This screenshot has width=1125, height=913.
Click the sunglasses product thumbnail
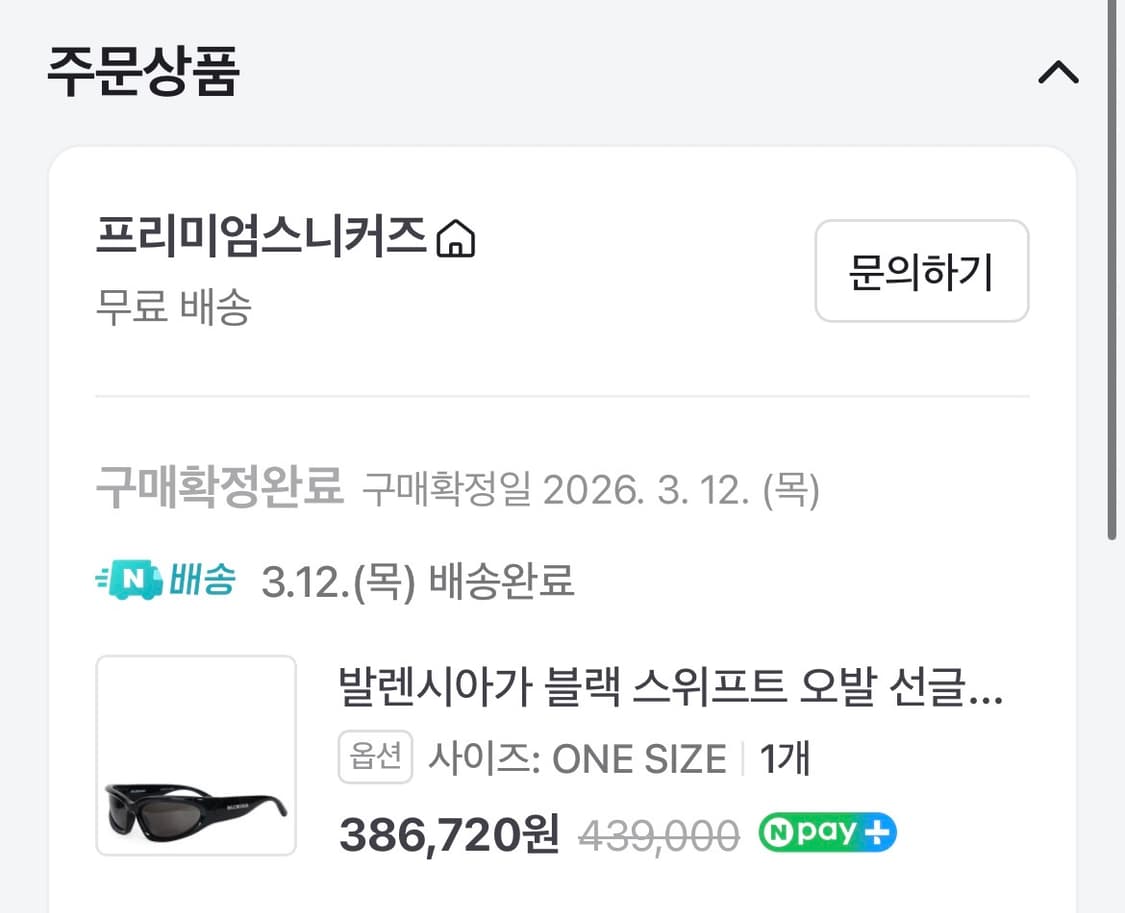(195, 756)
